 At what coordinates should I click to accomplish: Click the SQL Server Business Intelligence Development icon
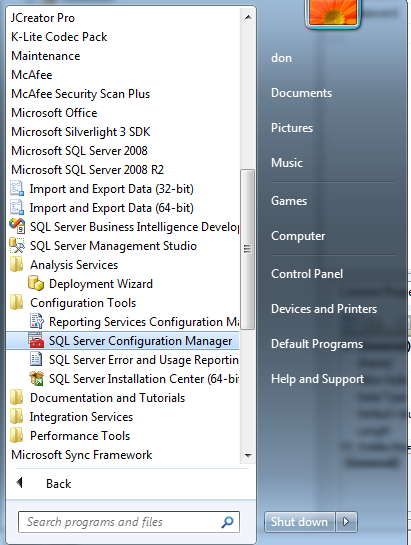(x=17, y=226)
